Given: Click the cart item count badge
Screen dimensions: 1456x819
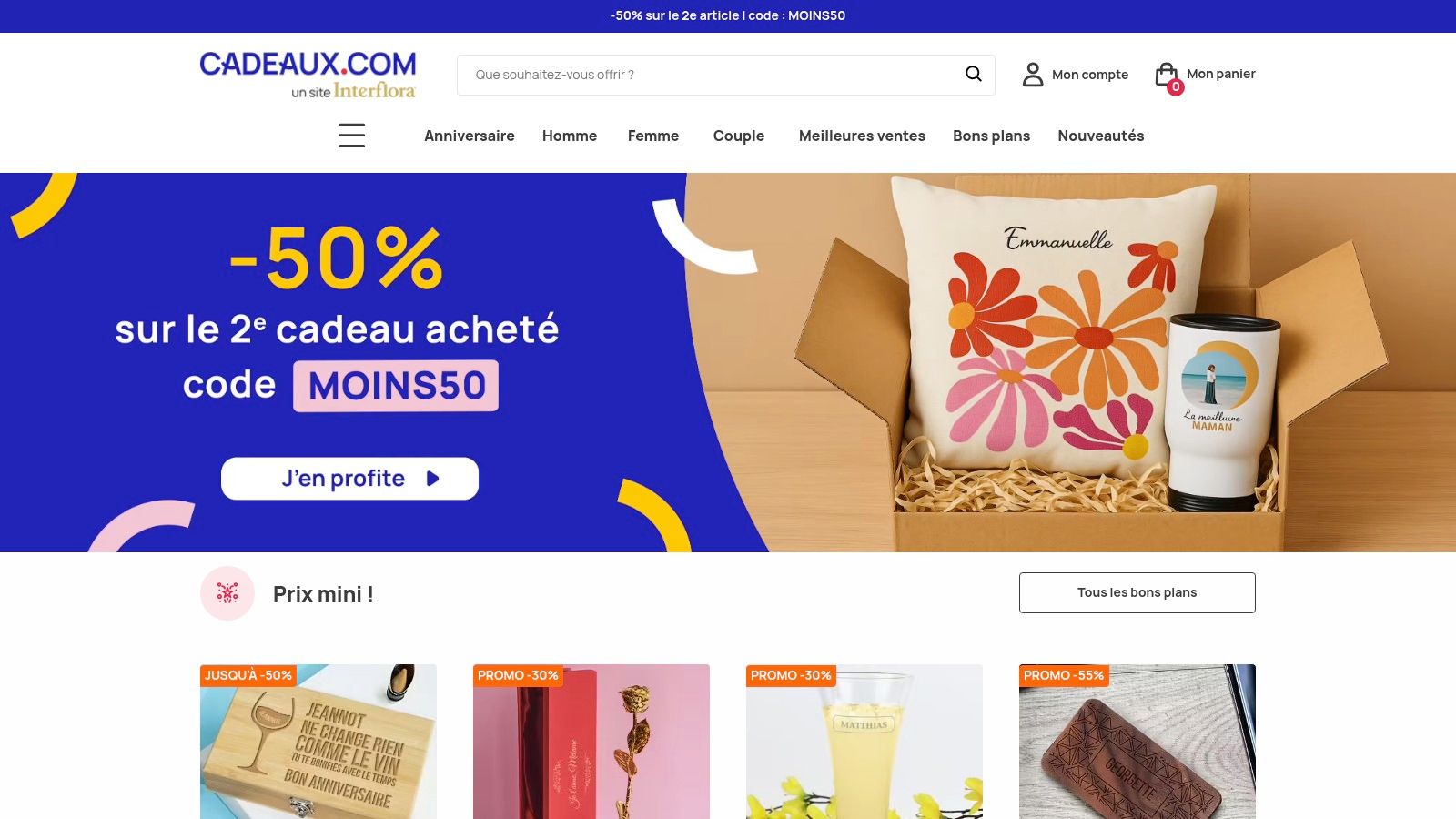Looking at the screenshot, I should coord(1176,87).
